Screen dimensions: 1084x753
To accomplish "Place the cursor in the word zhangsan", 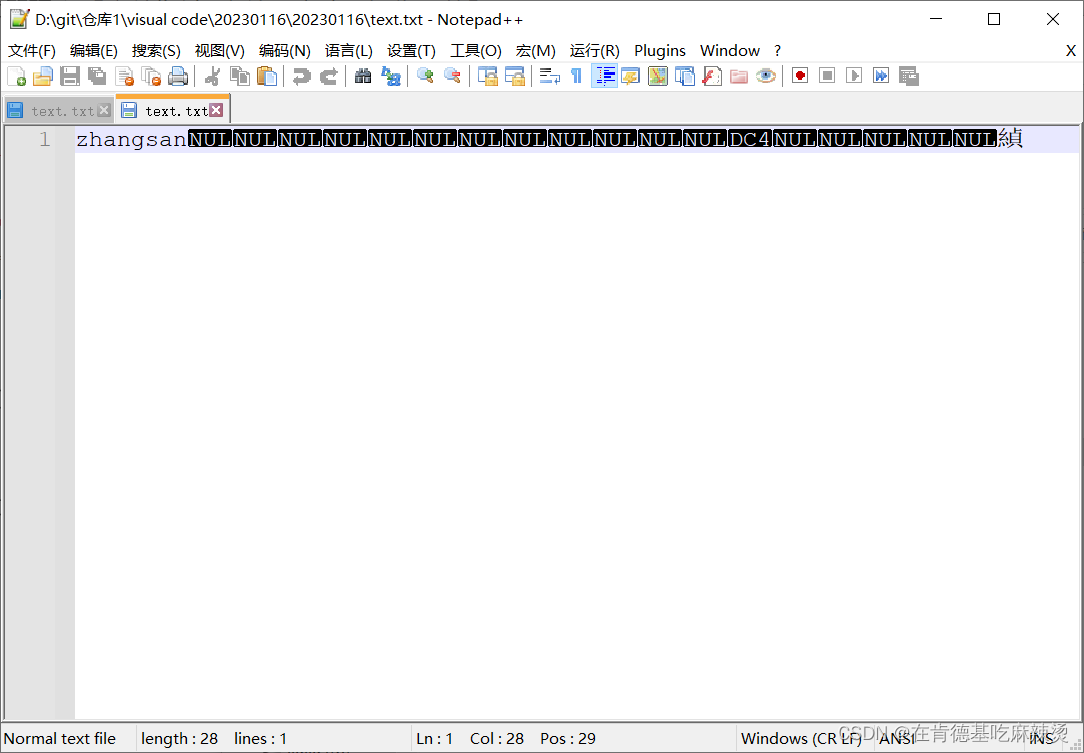I will click(x=131, y=140).
